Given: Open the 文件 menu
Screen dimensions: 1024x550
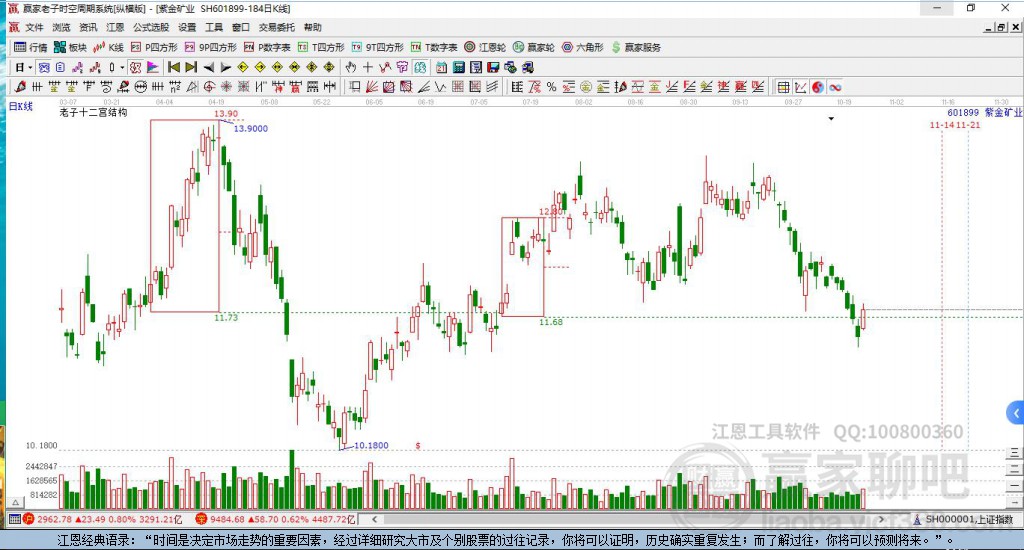Looking at the screenshot, I should pos(34,27).
